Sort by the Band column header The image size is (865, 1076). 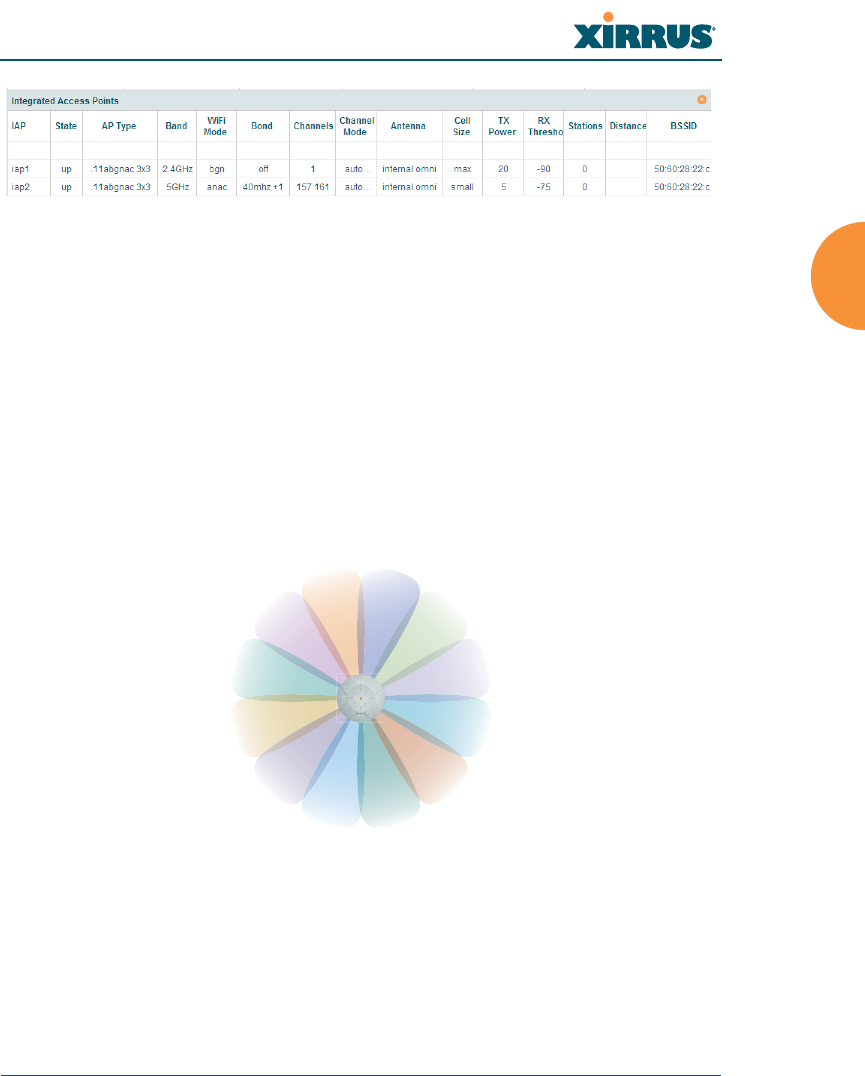(x=176, y=126)
